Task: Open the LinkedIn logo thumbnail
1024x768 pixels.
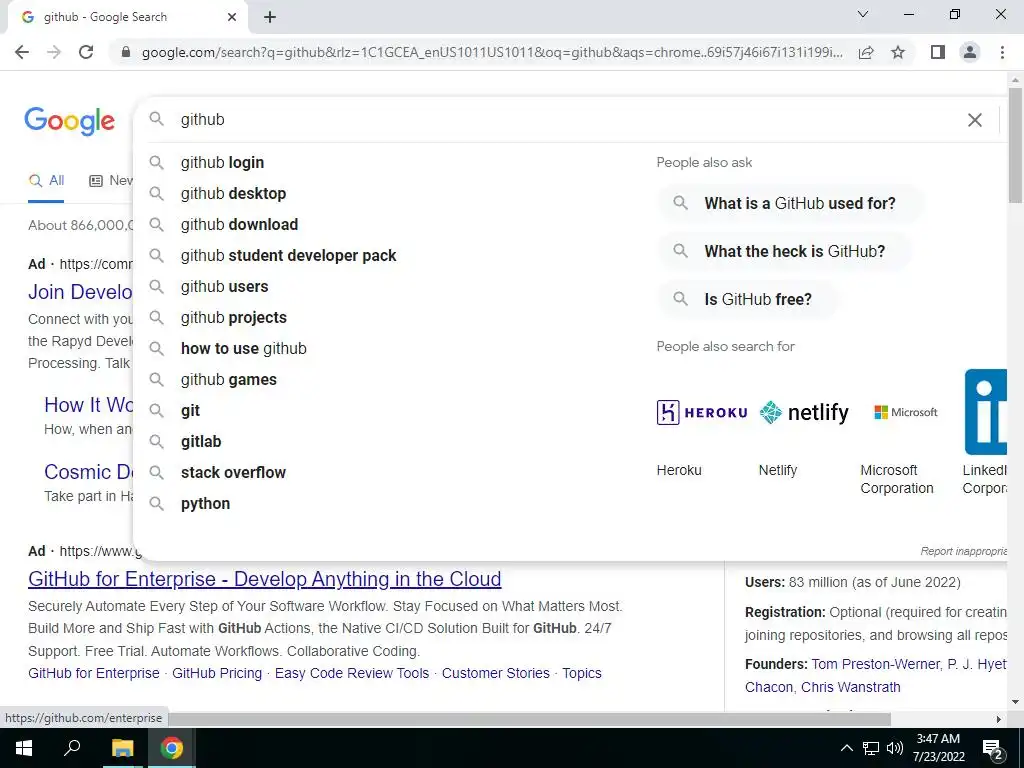Action: click(986, 412)
